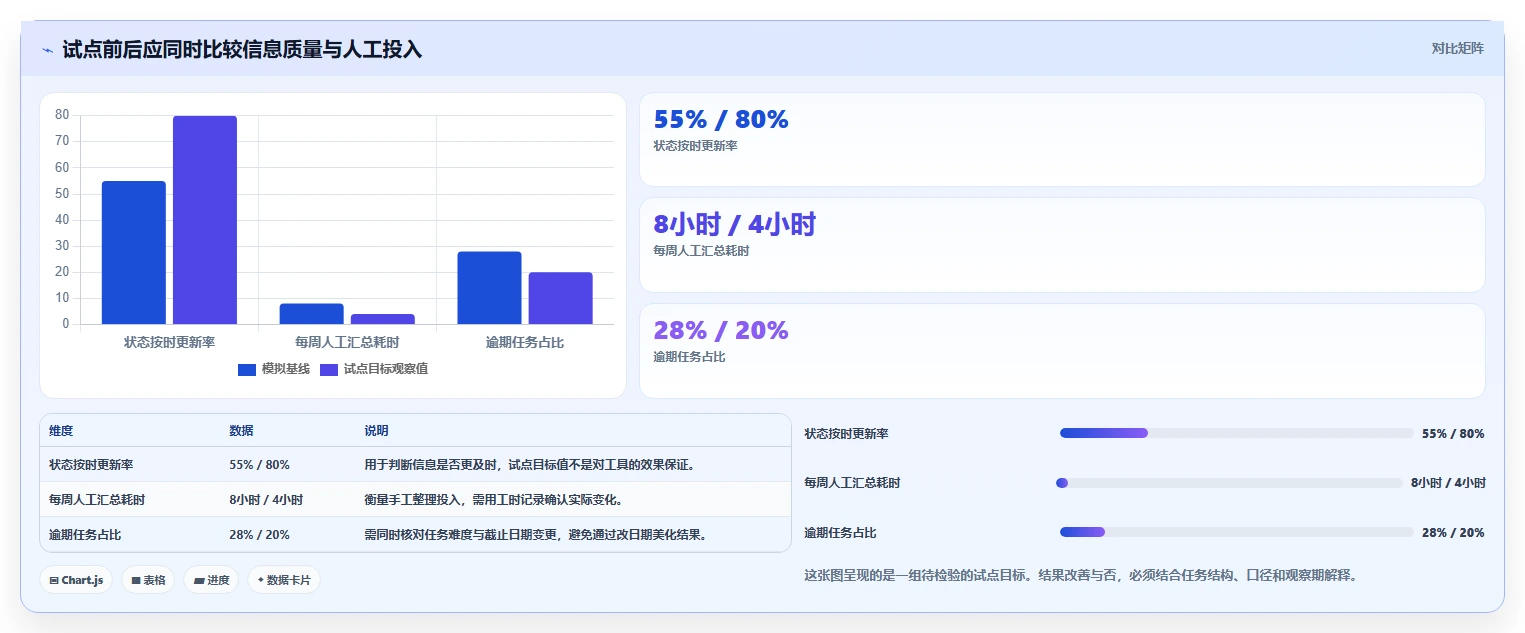Click the 数据卡片 chip
The width and height of the screenshot is (1525, 633).
(284, 580)
